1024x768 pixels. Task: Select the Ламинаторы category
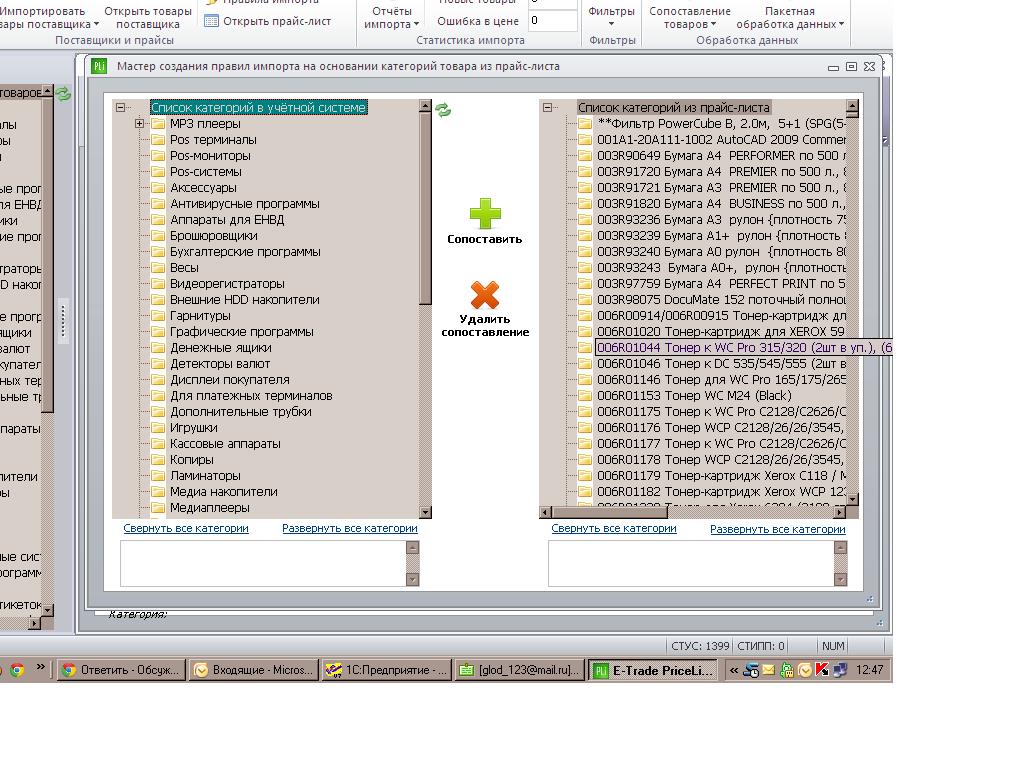click(205, 475)
